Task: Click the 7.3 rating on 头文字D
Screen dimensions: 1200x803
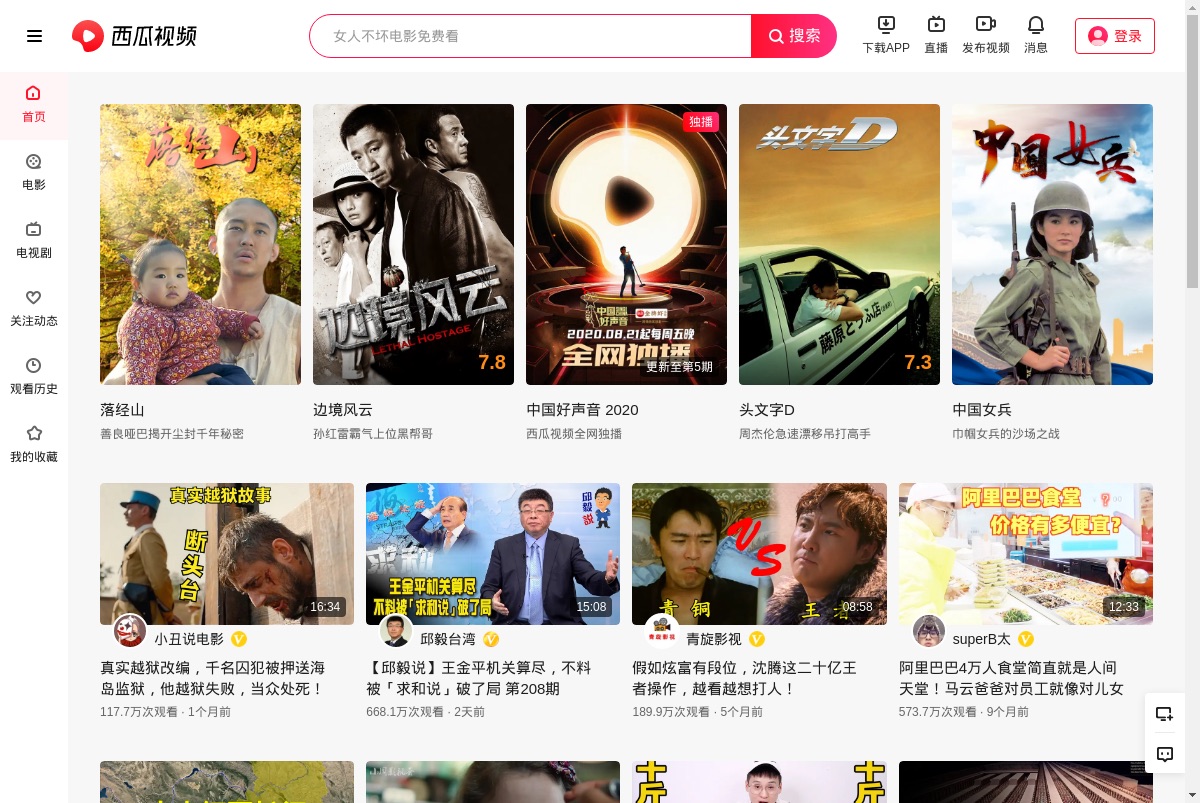Action: click(918, 362)
